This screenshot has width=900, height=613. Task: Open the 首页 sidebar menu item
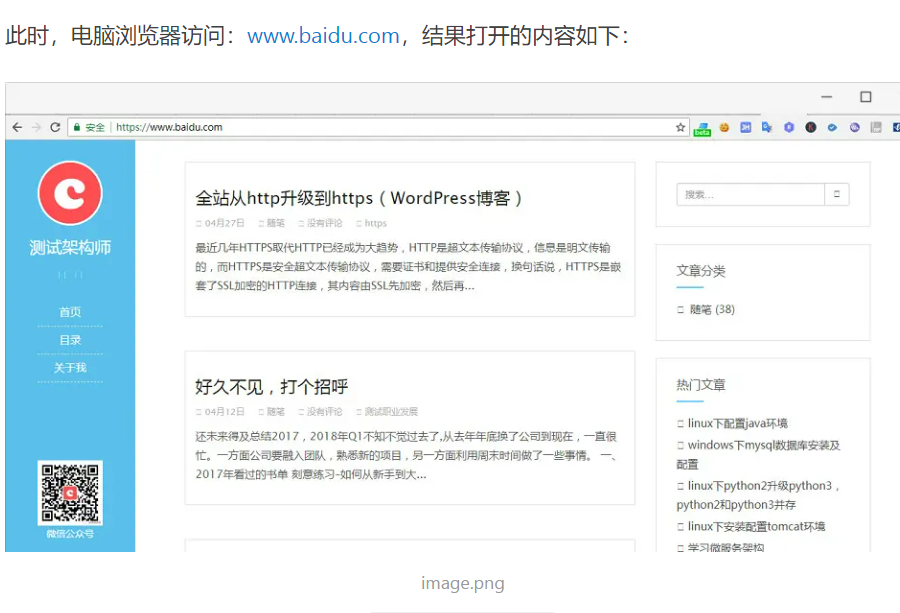point(70,312)
